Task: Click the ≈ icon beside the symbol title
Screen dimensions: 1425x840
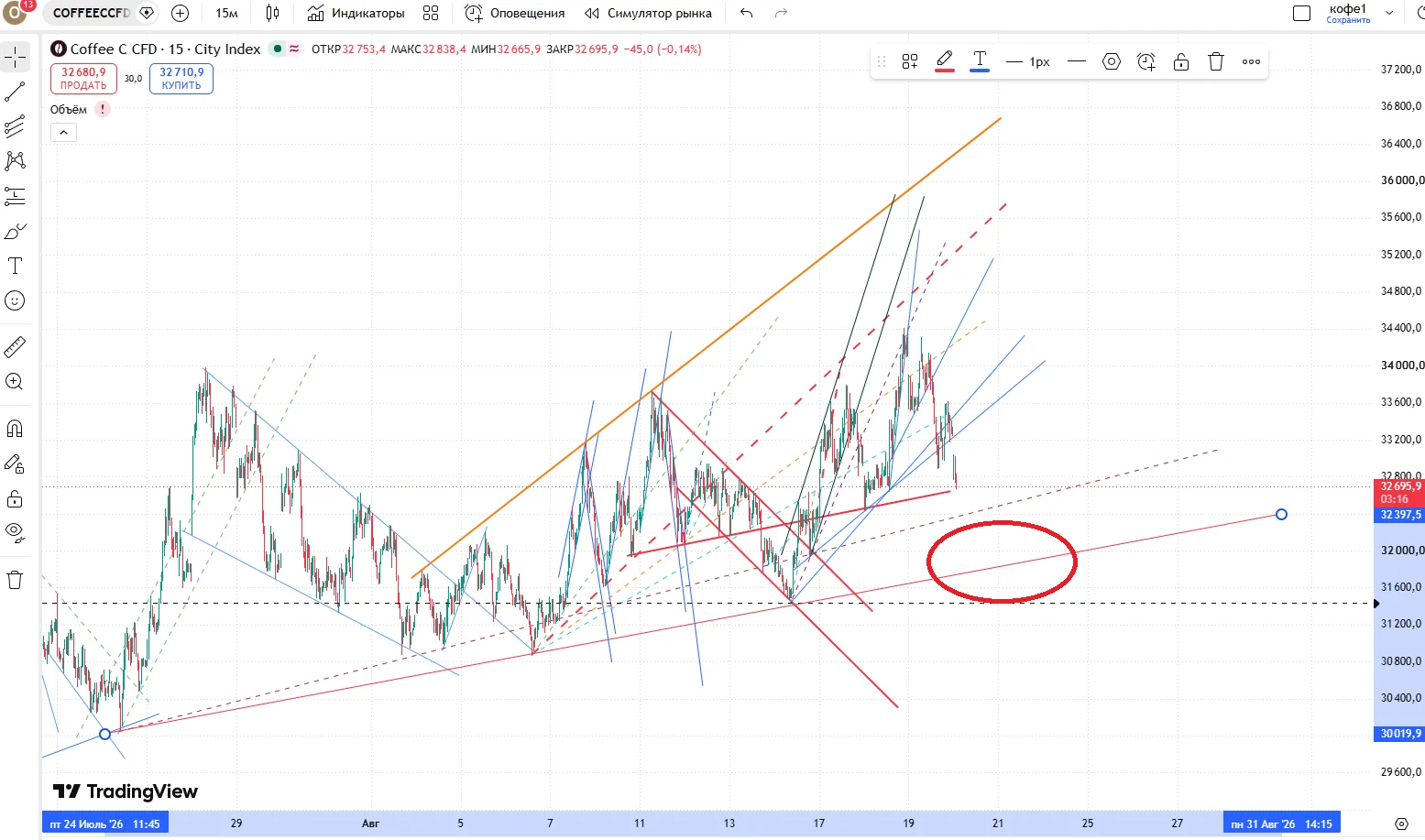Action: pos(294,49)
